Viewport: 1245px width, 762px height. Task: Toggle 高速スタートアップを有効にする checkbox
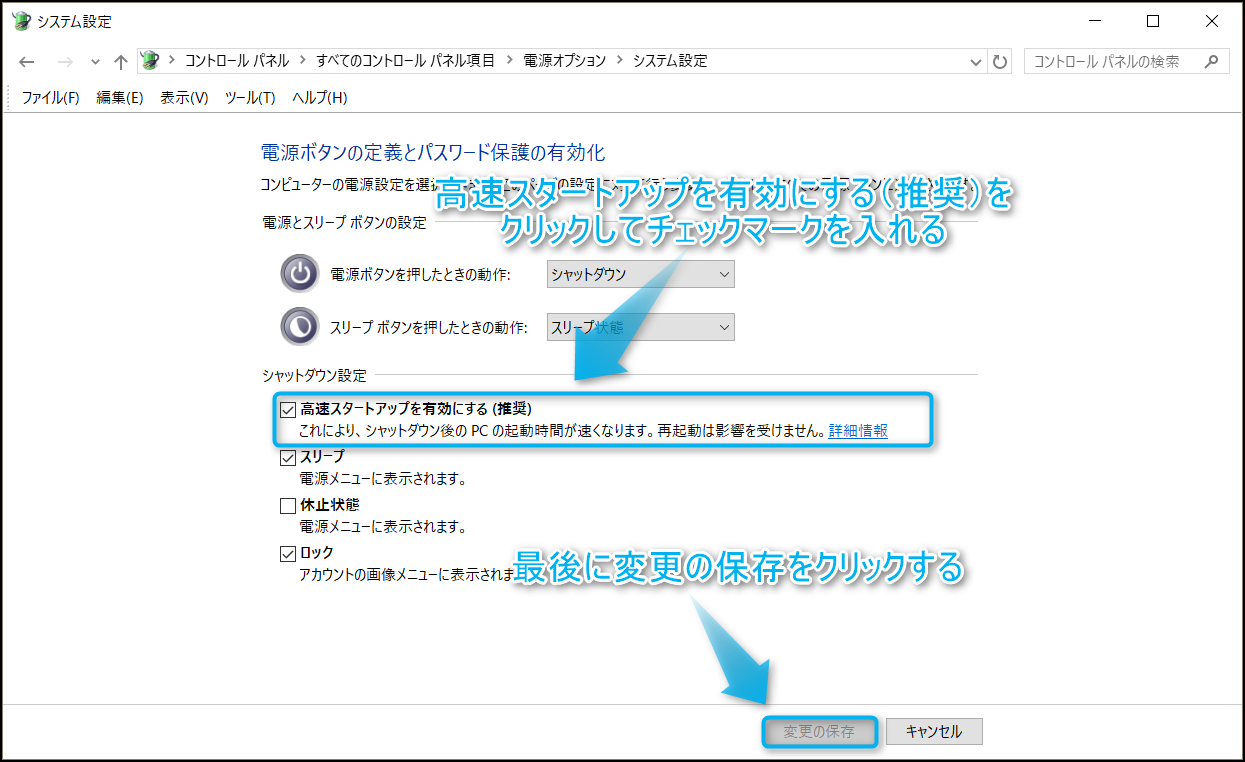(x=289, y=409)
